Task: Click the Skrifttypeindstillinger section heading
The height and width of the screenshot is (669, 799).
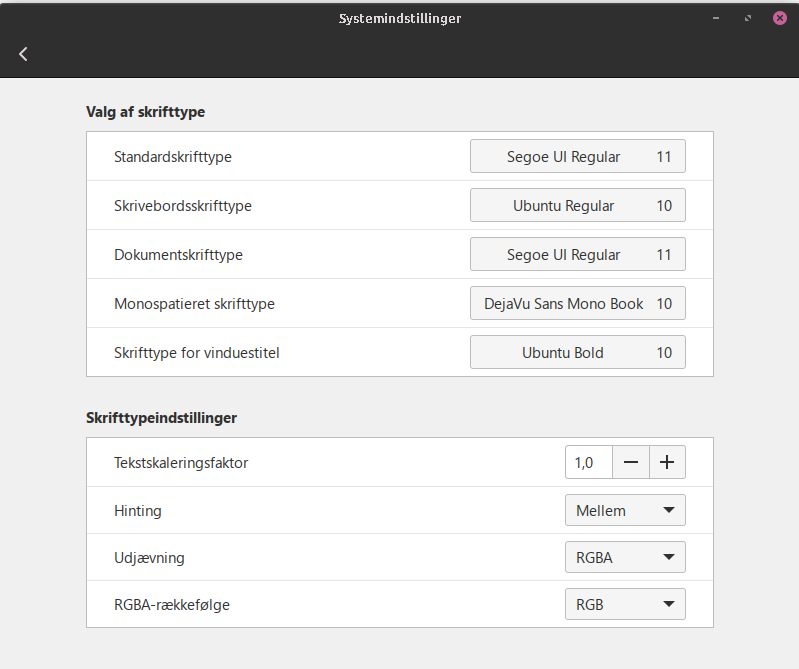Action: coord(161,418)
